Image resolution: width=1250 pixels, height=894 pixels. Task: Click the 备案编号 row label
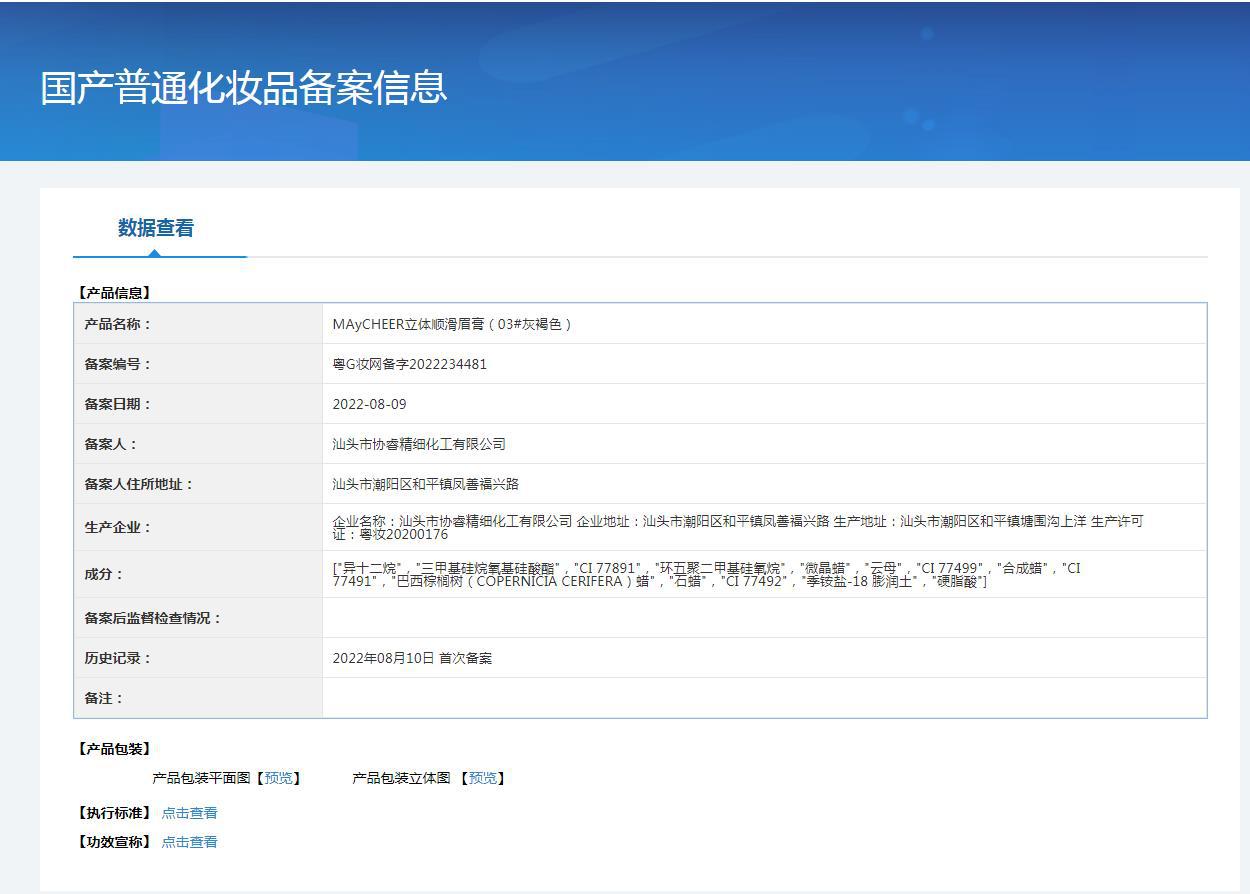coord(118,364)
